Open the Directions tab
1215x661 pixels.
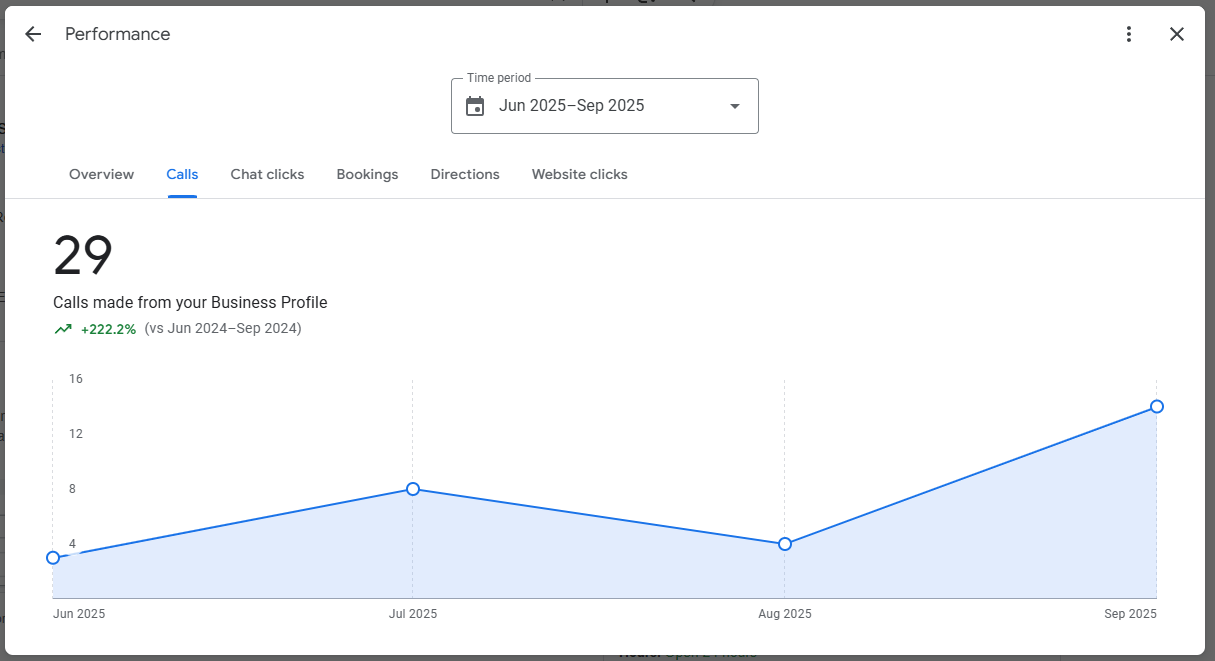coord(465,174)
